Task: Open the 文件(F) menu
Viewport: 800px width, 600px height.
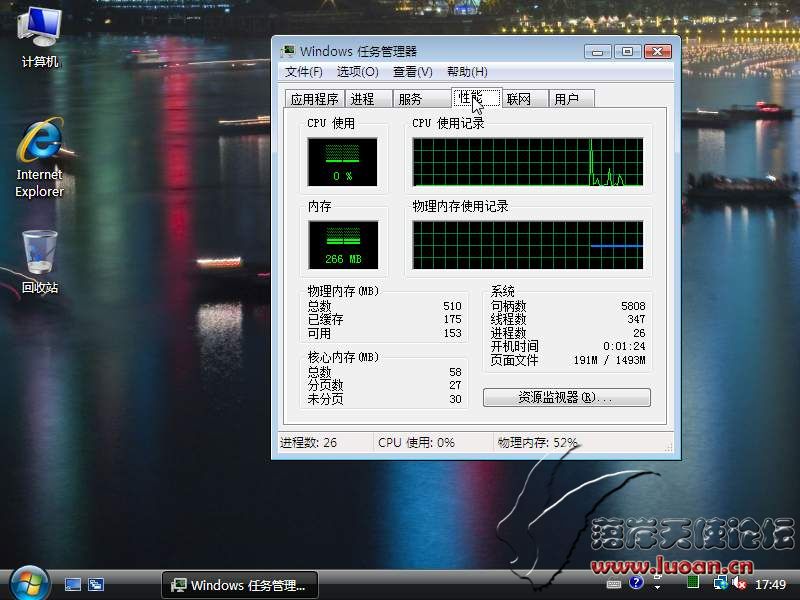Action: point(304,72)
